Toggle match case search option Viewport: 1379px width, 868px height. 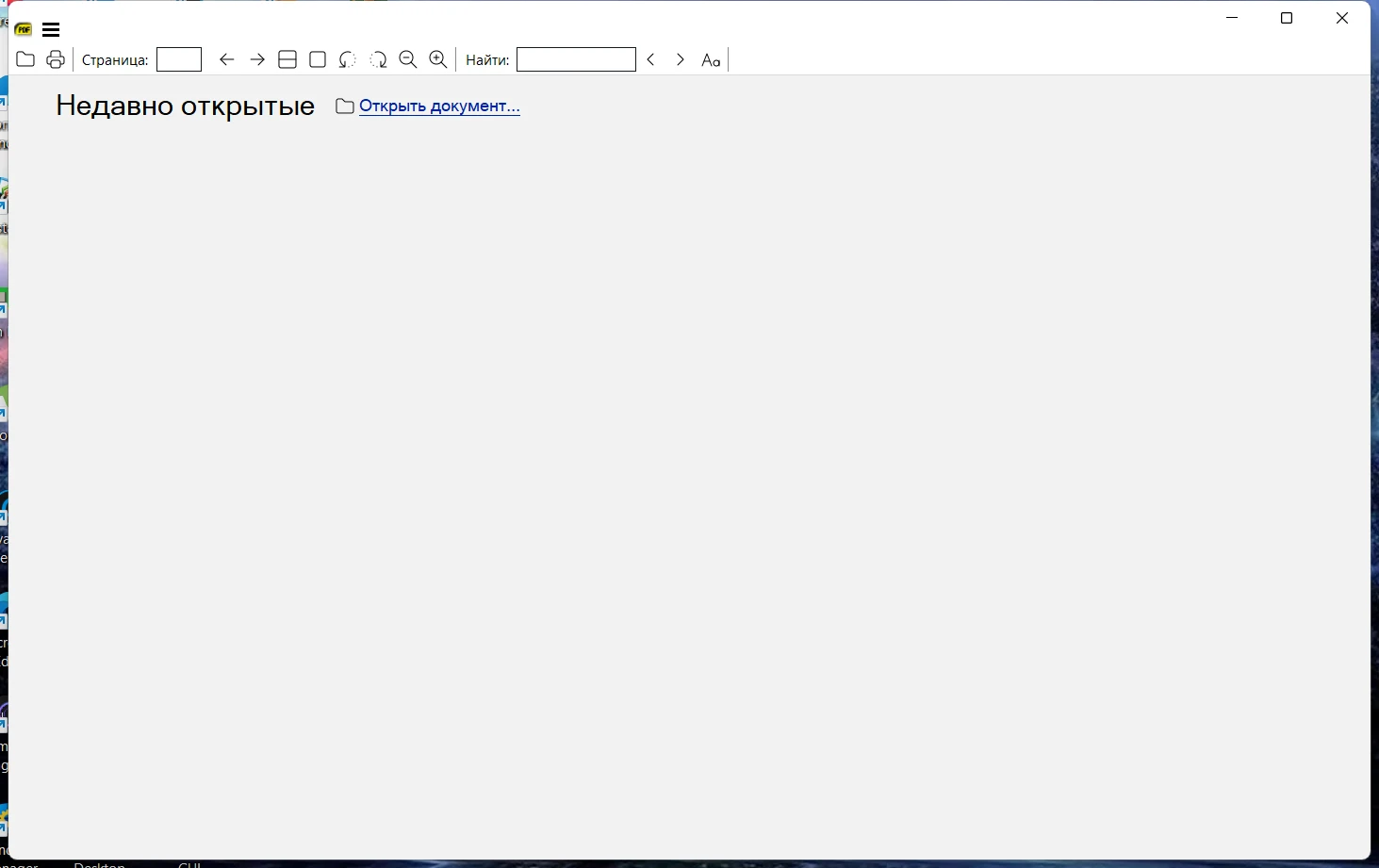click(x=711, y=60)
